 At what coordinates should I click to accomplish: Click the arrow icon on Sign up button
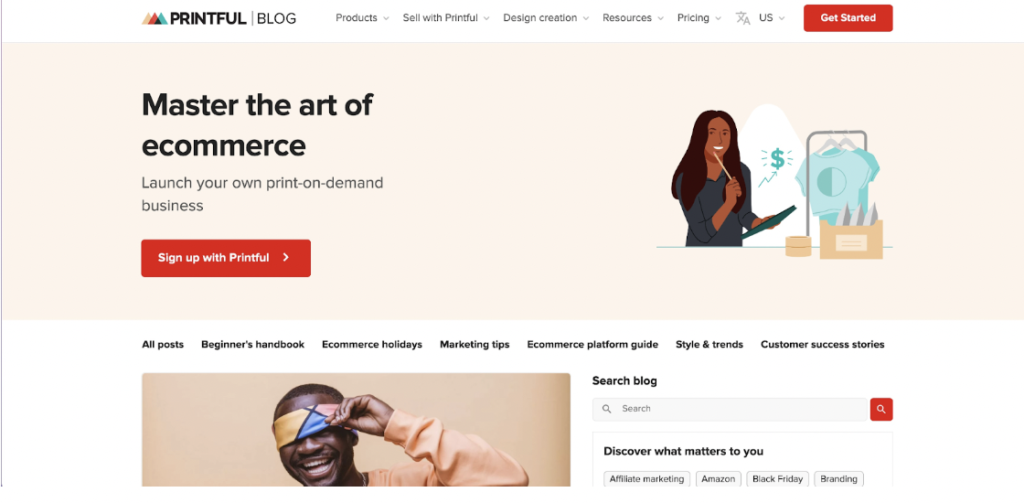tap(286, 258)
